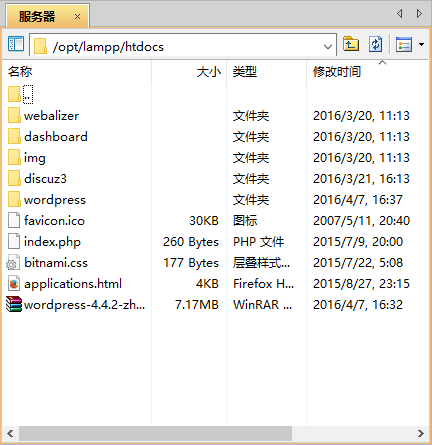Show the next tab with right arrow
This screenshot has height=445, width=432.
click(x=419, y=14)
